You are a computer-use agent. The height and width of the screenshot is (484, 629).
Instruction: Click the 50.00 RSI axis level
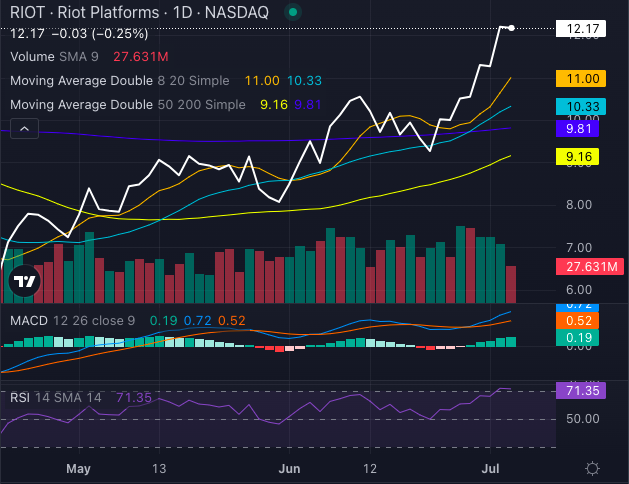tap(582, 419)
